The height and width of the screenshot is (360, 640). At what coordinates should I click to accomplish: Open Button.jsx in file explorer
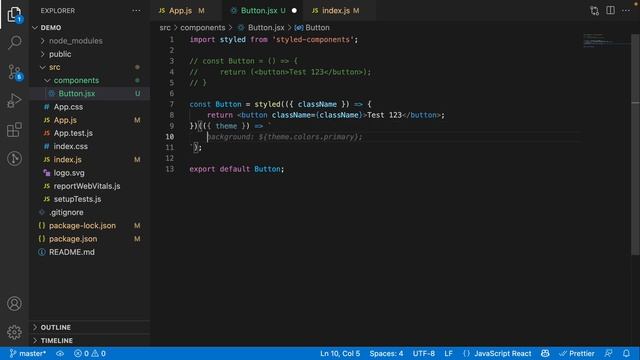(x=90, y=93)
